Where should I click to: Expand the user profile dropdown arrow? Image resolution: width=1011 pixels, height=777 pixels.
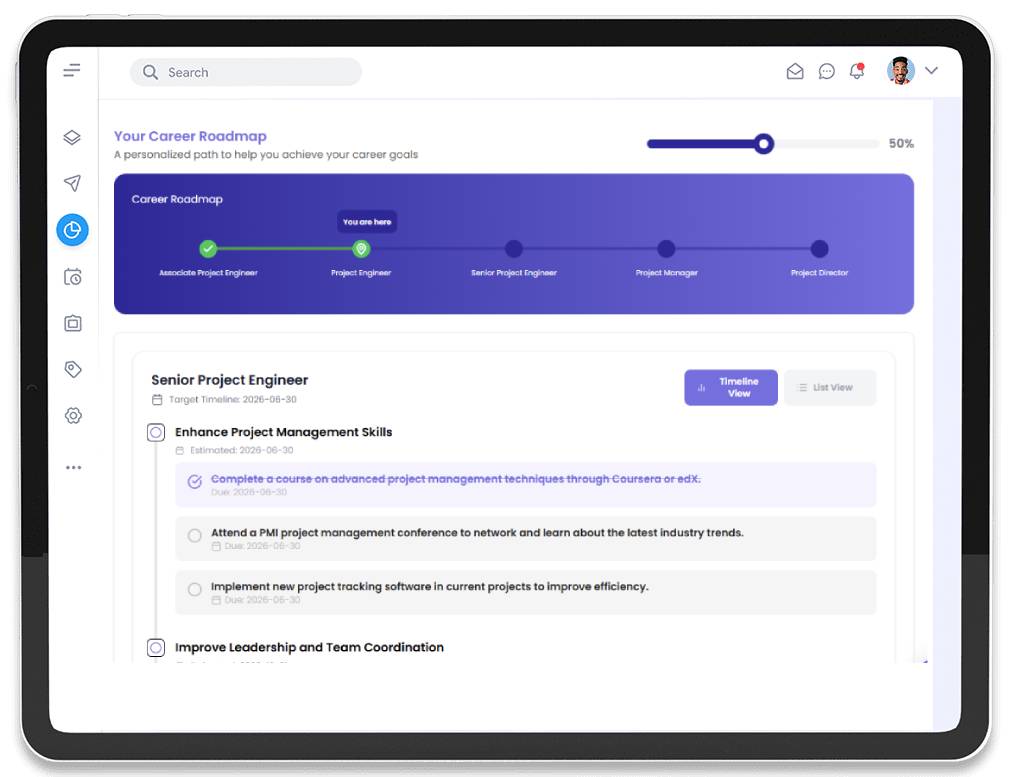tap(931, 71)
